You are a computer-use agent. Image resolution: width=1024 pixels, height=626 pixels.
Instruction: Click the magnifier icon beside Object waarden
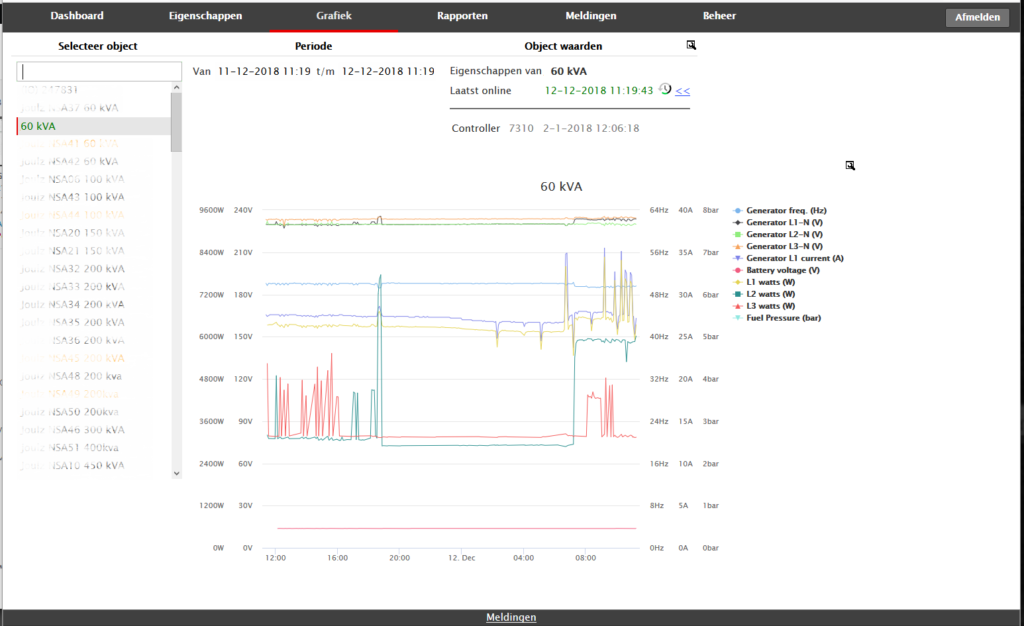tap(691, 45)
